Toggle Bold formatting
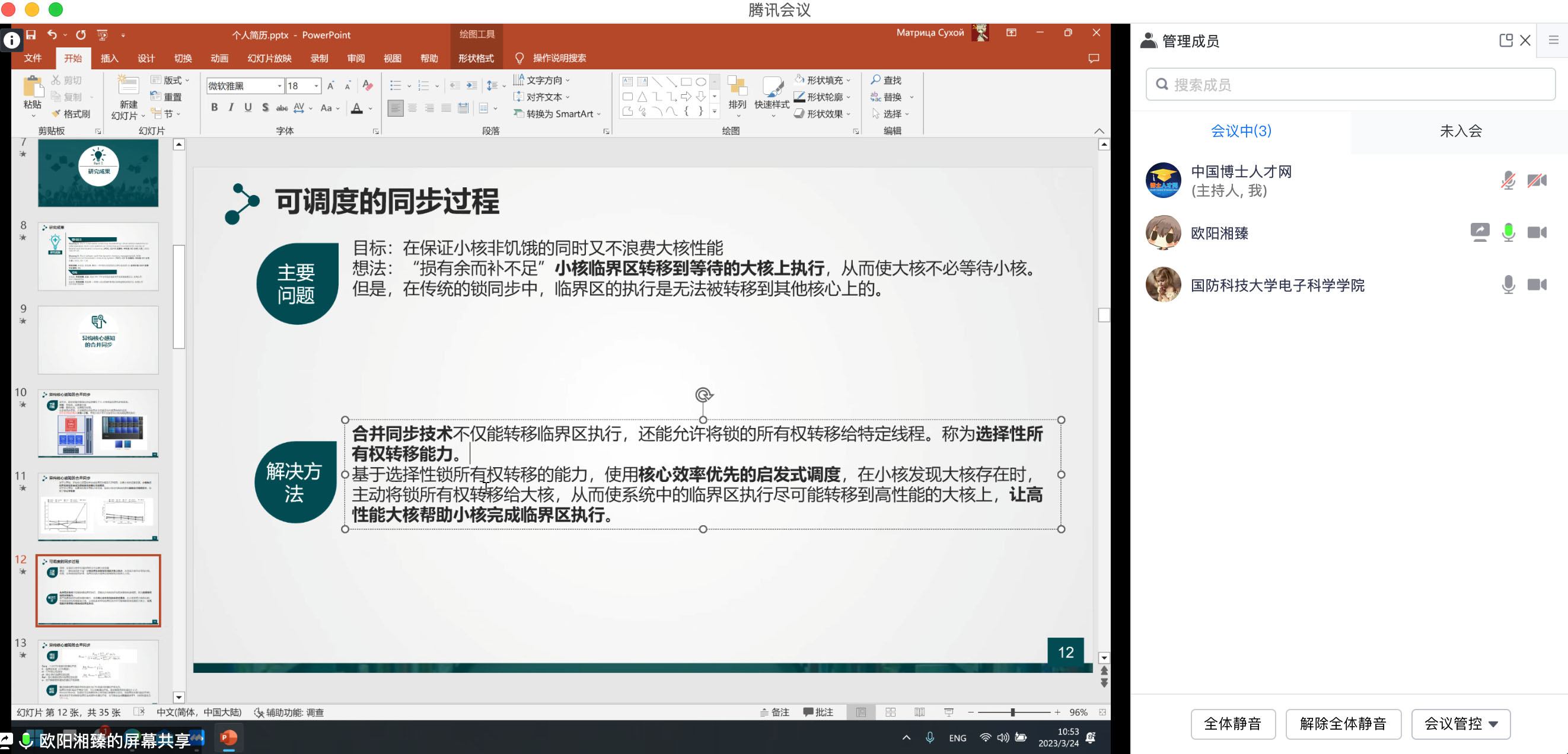 [x=214, y=108]
